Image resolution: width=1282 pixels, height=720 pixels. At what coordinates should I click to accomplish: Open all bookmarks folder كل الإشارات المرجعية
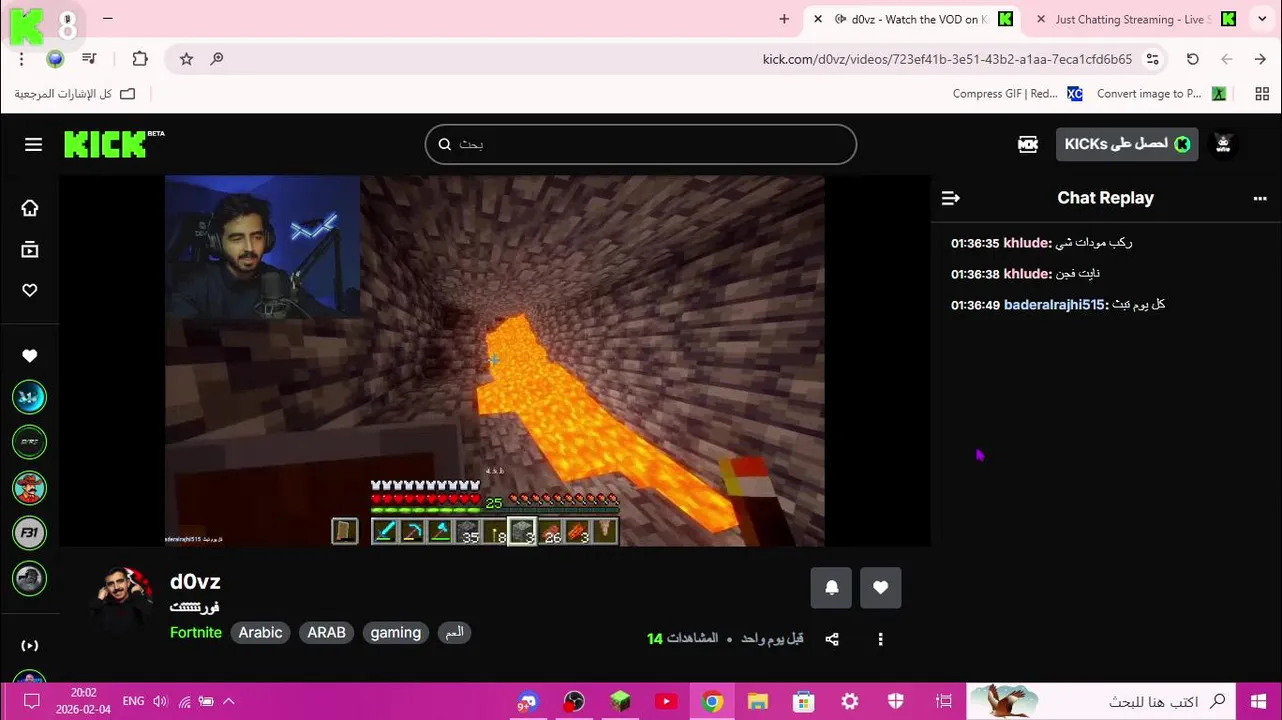click(75, 94)
